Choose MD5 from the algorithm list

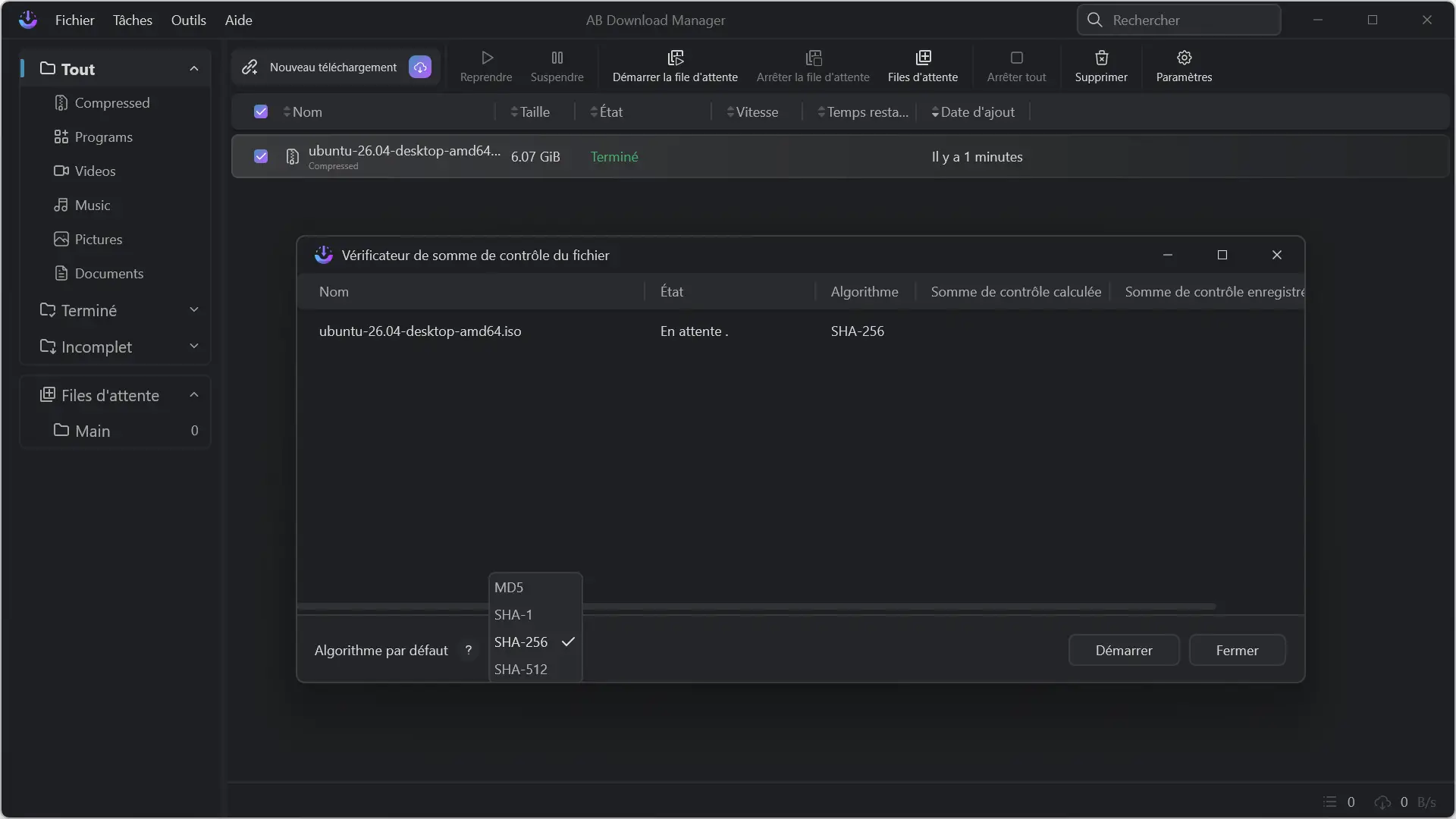535,587
